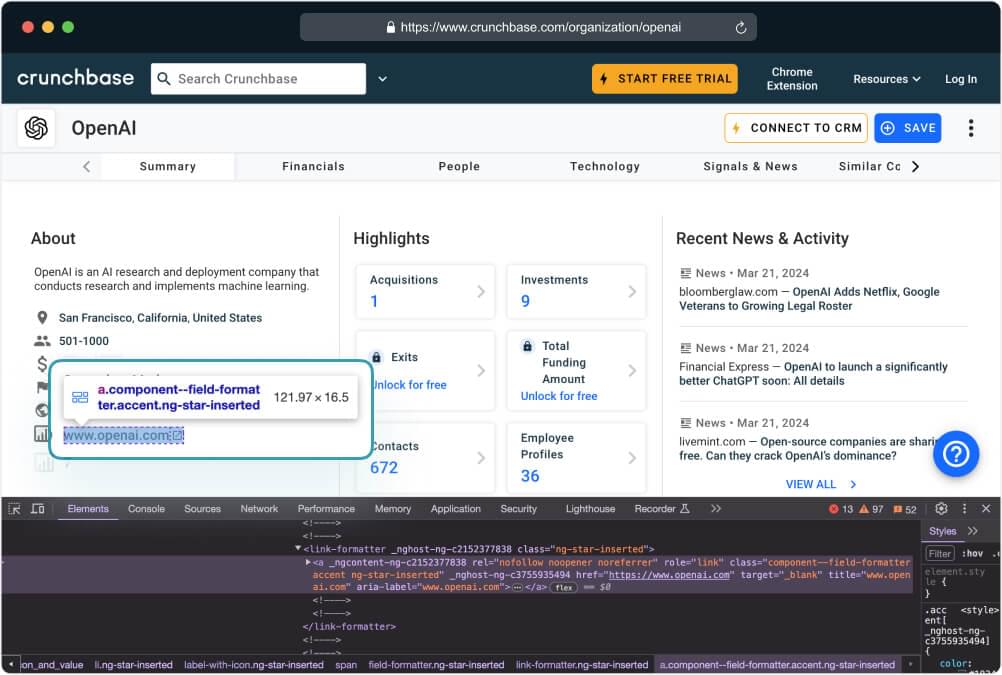The image size is (1002, 675).
Task: Reload the page from the address bar
Action: point(741,28)
